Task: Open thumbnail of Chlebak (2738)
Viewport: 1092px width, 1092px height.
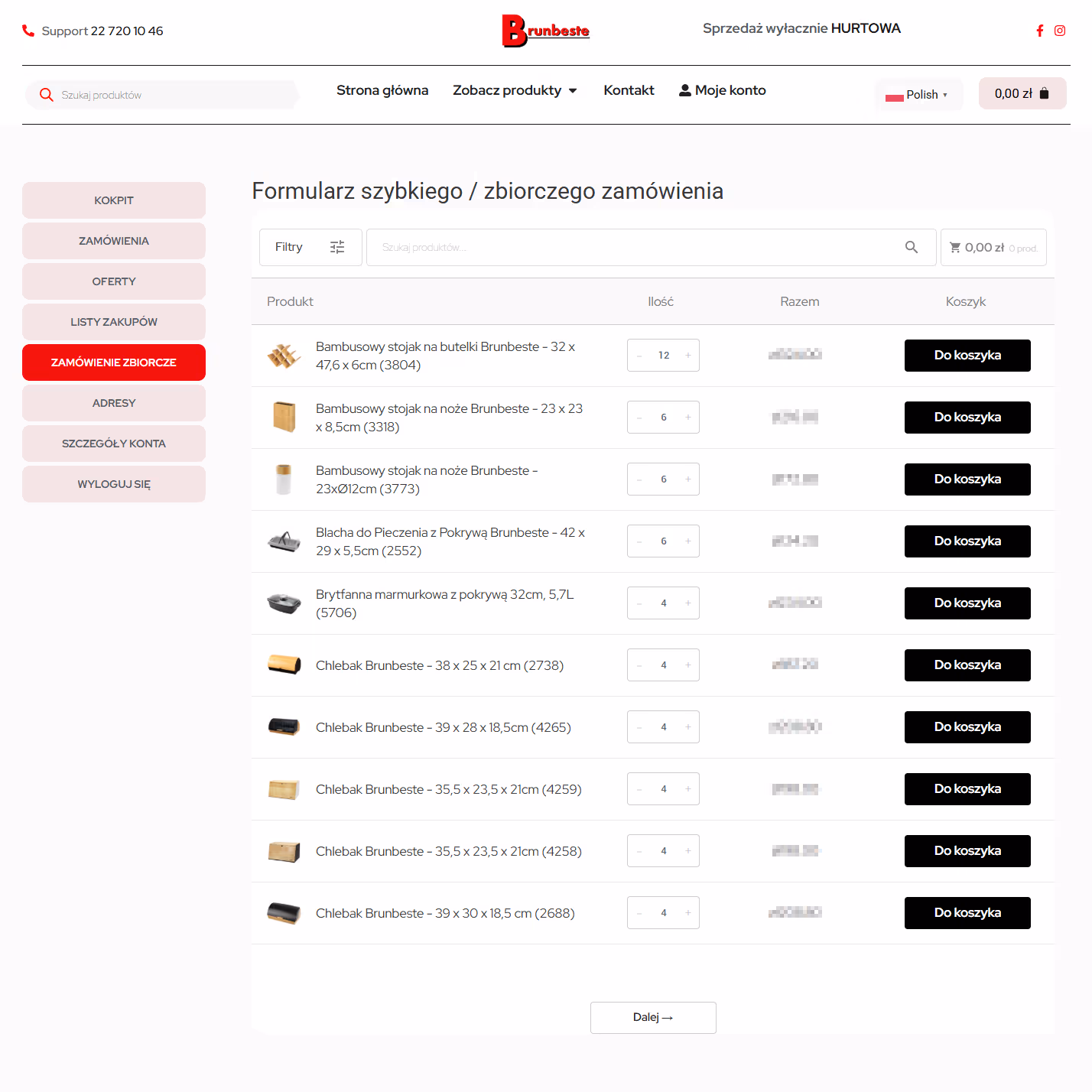Action: (x=284, y=665)
